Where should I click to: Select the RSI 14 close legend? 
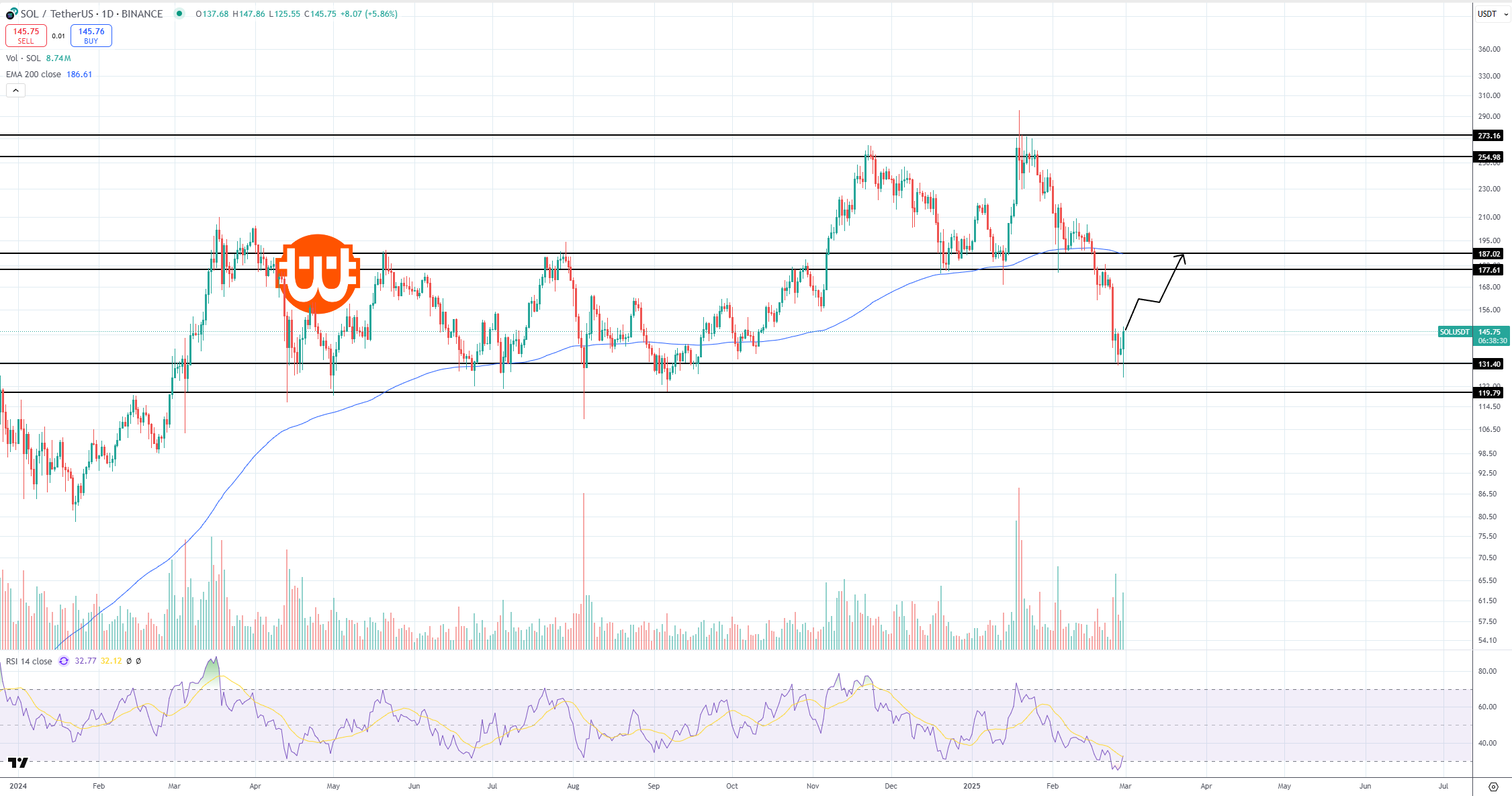click(x=29, y=661)
